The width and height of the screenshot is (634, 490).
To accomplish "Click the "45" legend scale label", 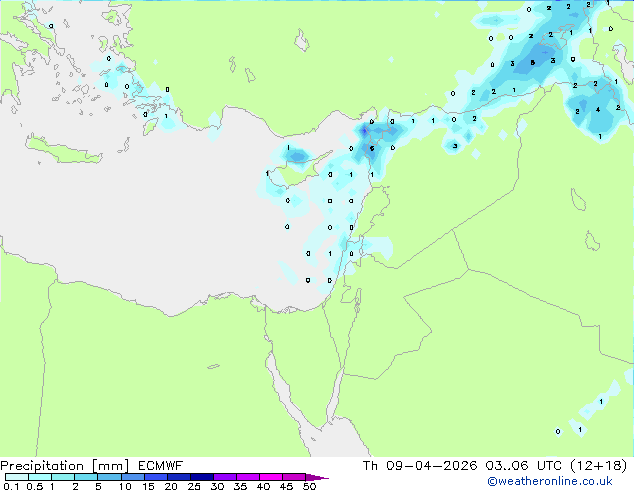I will coord(286,486).
